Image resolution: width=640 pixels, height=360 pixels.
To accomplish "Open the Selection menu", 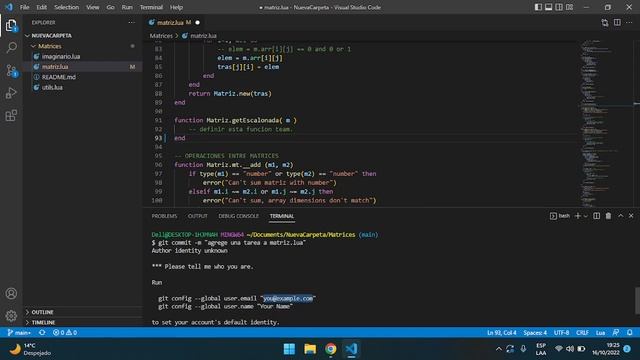I will pyautogui.click(x=67, y=7).
